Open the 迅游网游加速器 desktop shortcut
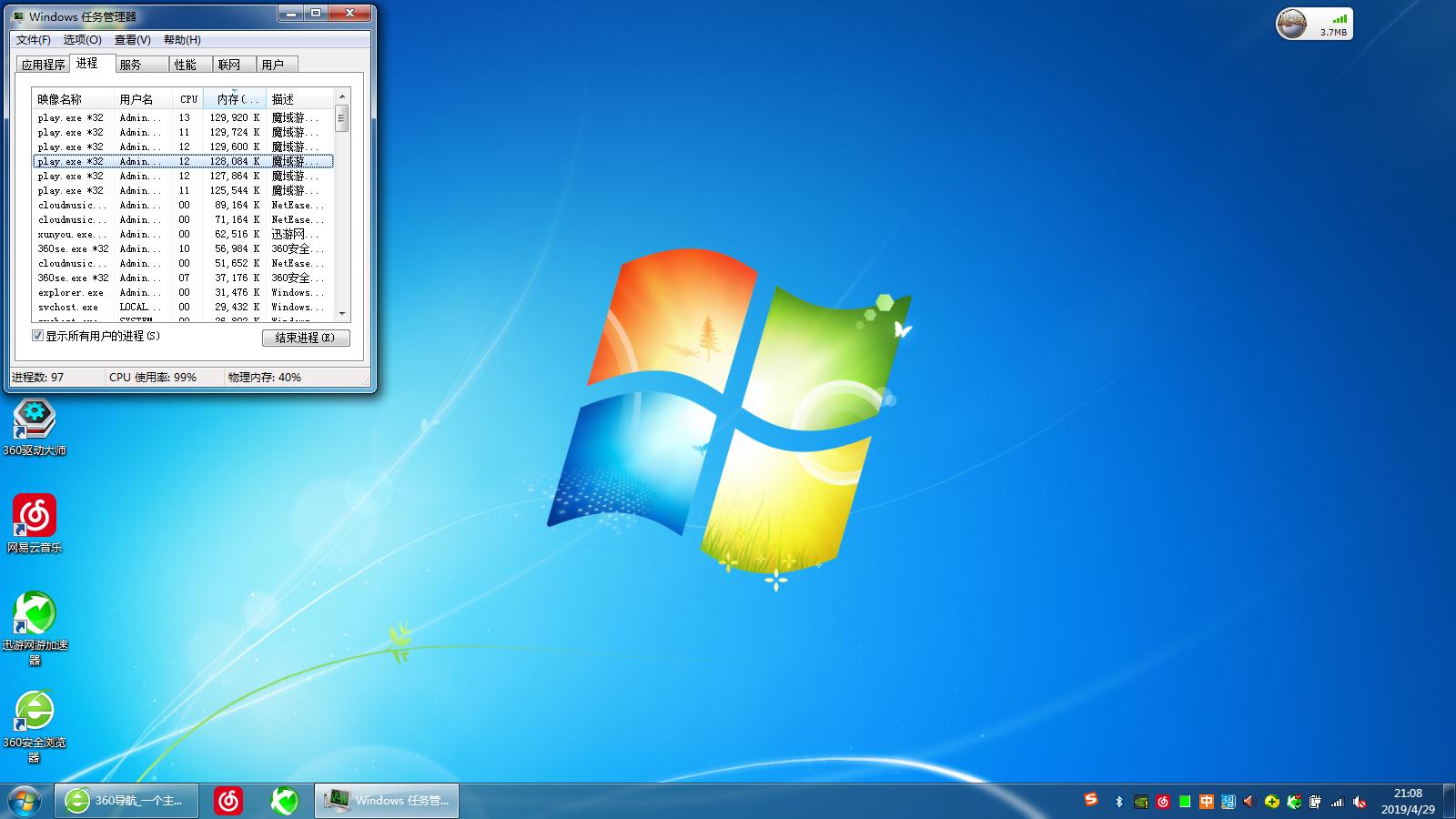 [x=35, y=629]
